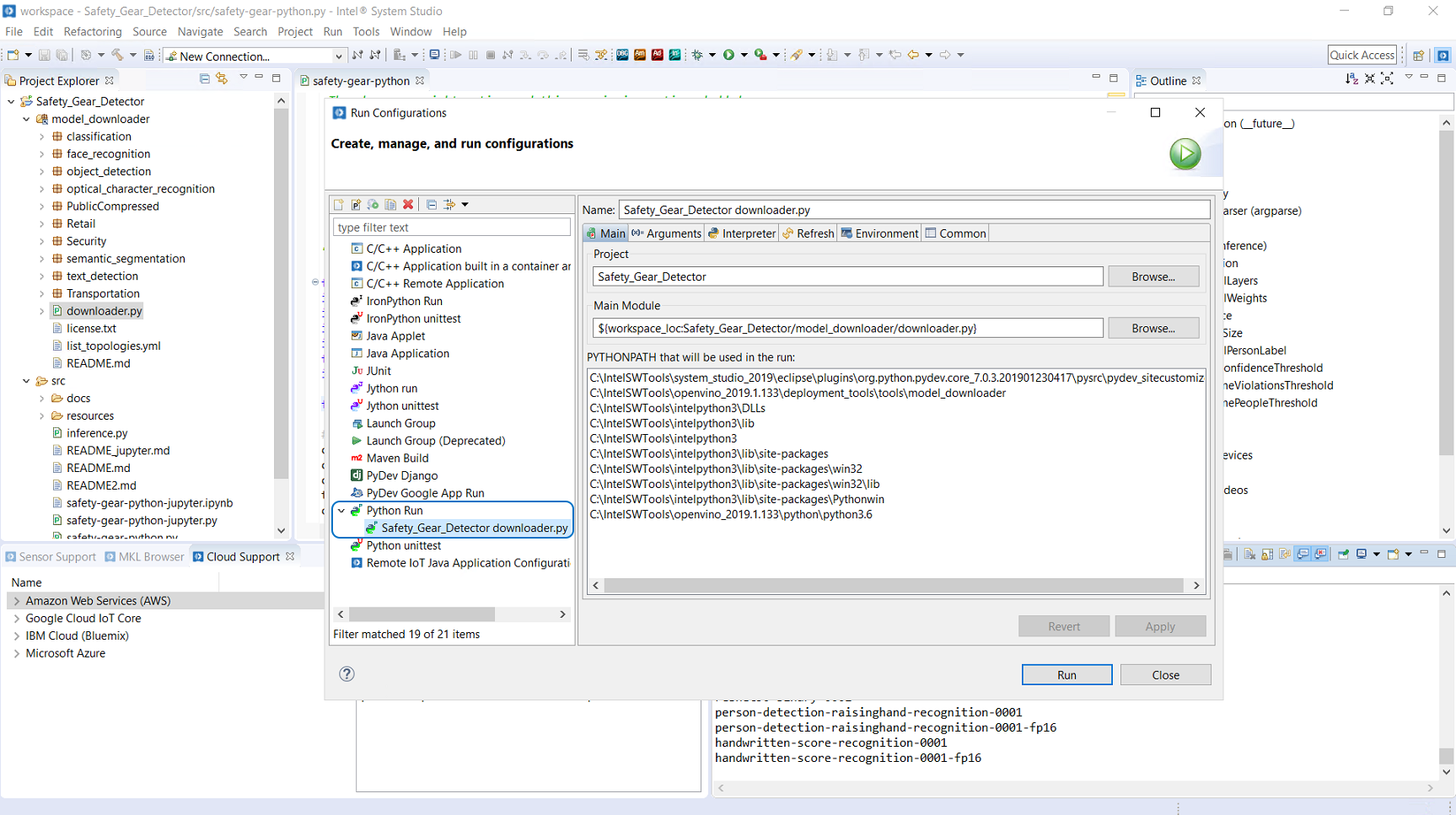Screen dimensions: 1456x815
Task: Click Export launch configuration icon
Action: click(x=373, y=205)
